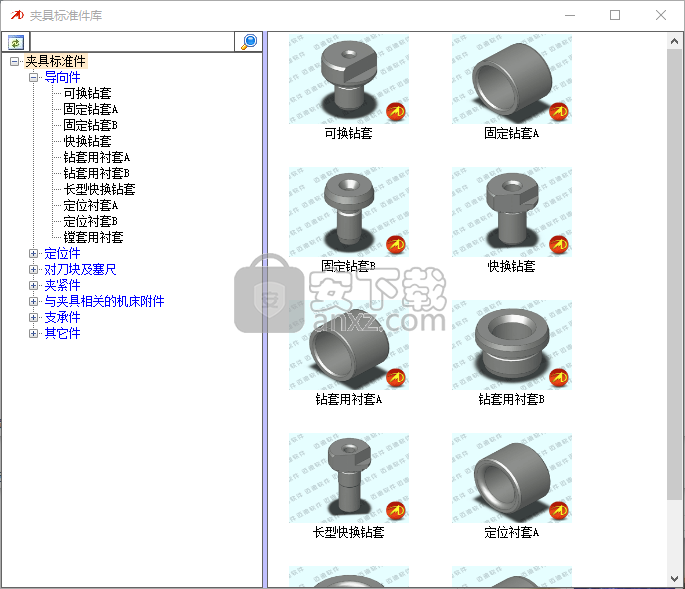
Task: Expand the 支承件 tree branch
Action: [33, 317]
